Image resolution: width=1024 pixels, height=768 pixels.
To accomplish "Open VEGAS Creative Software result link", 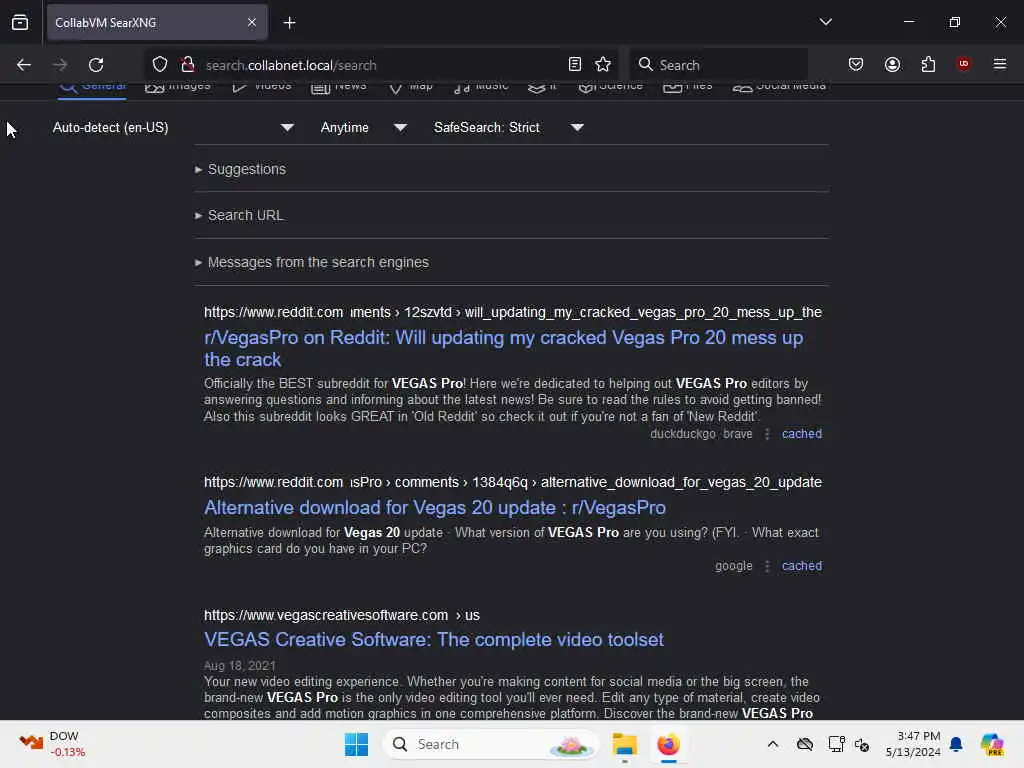I will pyautogui.click(x=434, y=639).
